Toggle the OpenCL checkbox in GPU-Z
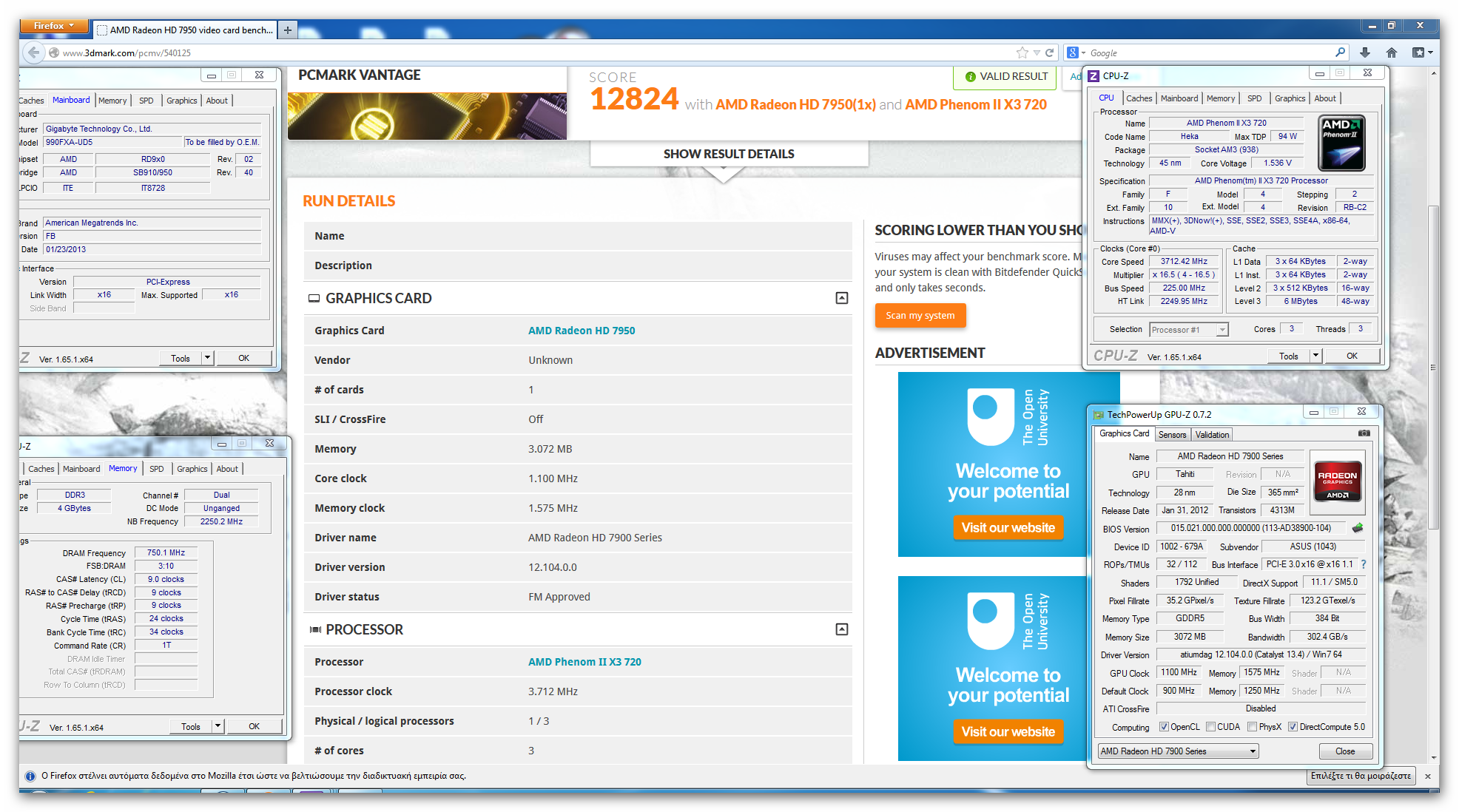Screen dimensions: 1459x812 pyautogui.click(x=1164, y=727)
